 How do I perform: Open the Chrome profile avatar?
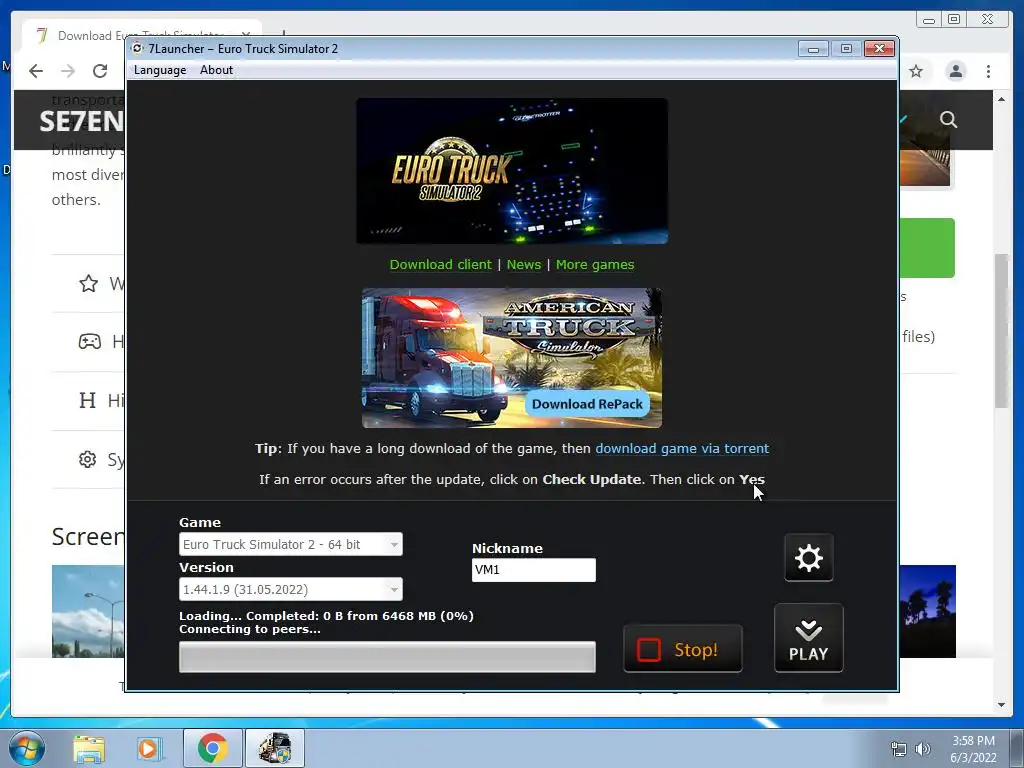tap(956, 71)
